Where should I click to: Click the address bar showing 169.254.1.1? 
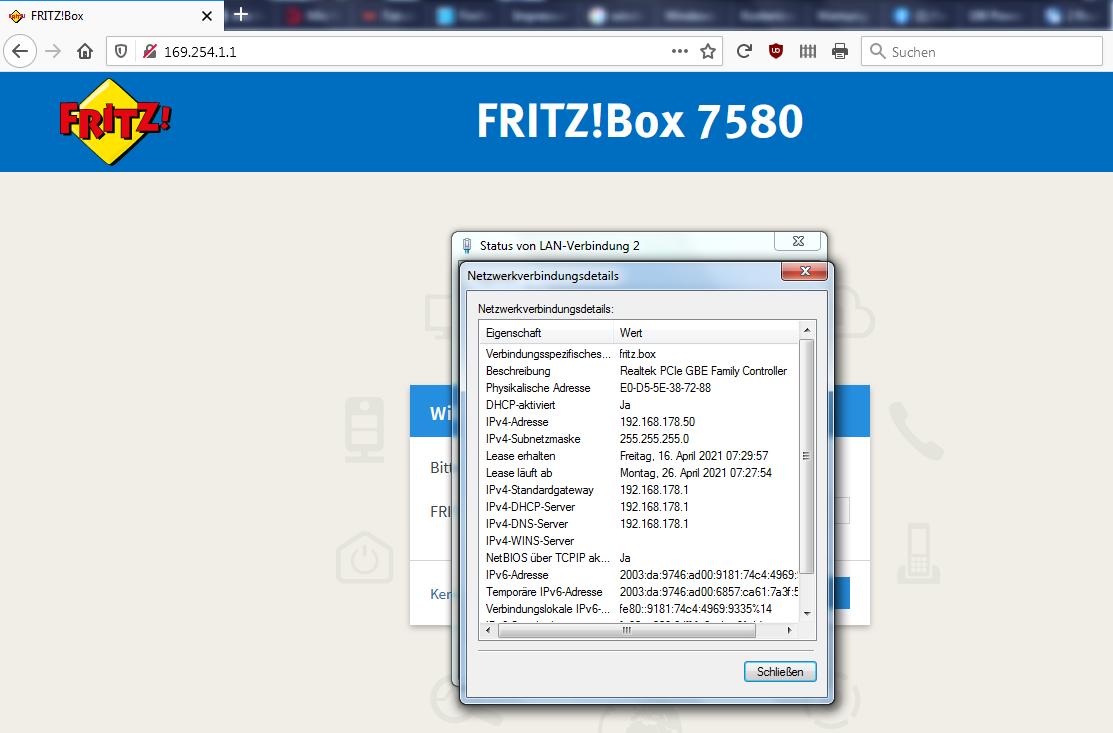[x=415, y=52]
